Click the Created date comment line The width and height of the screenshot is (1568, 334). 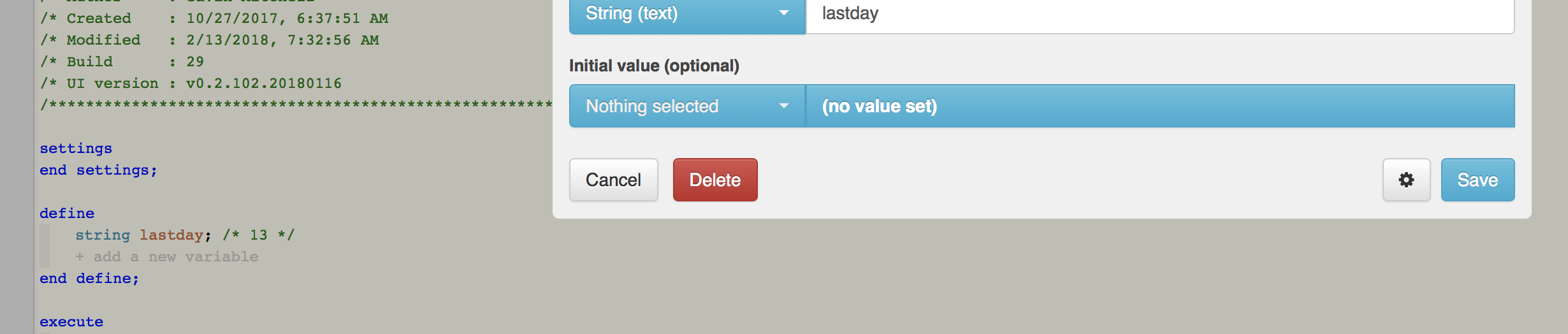(x=214, y=18)
